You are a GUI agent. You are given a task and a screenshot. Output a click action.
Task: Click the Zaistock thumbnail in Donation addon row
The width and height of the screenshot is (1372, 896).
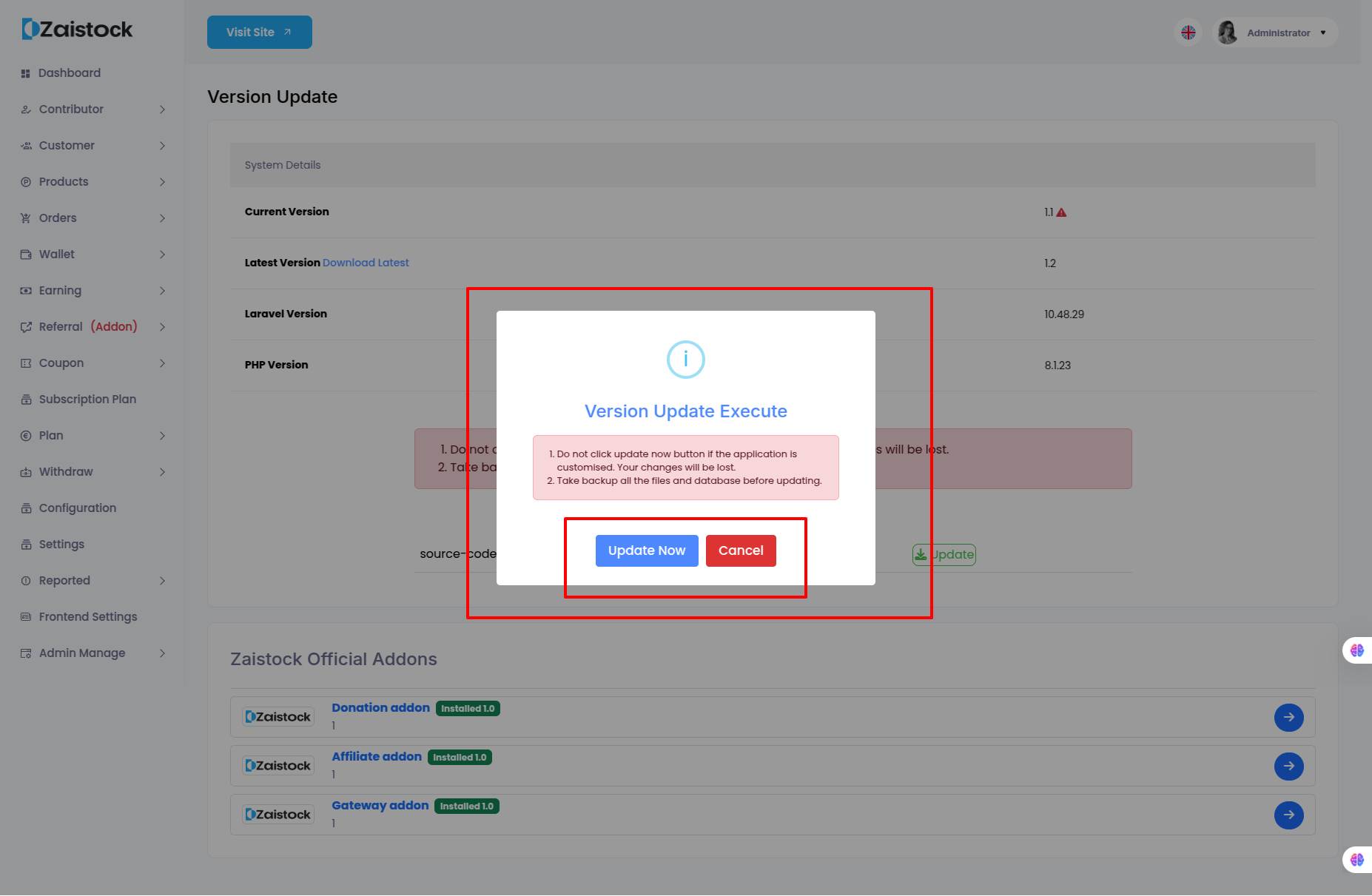278,717
